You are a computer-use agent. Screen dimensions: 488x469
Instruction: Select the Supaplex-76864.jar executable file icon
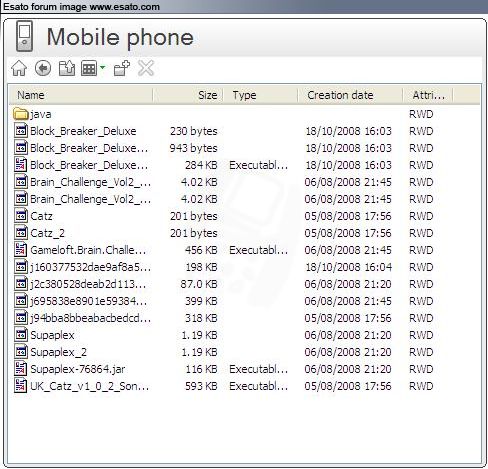coord(21,369)
